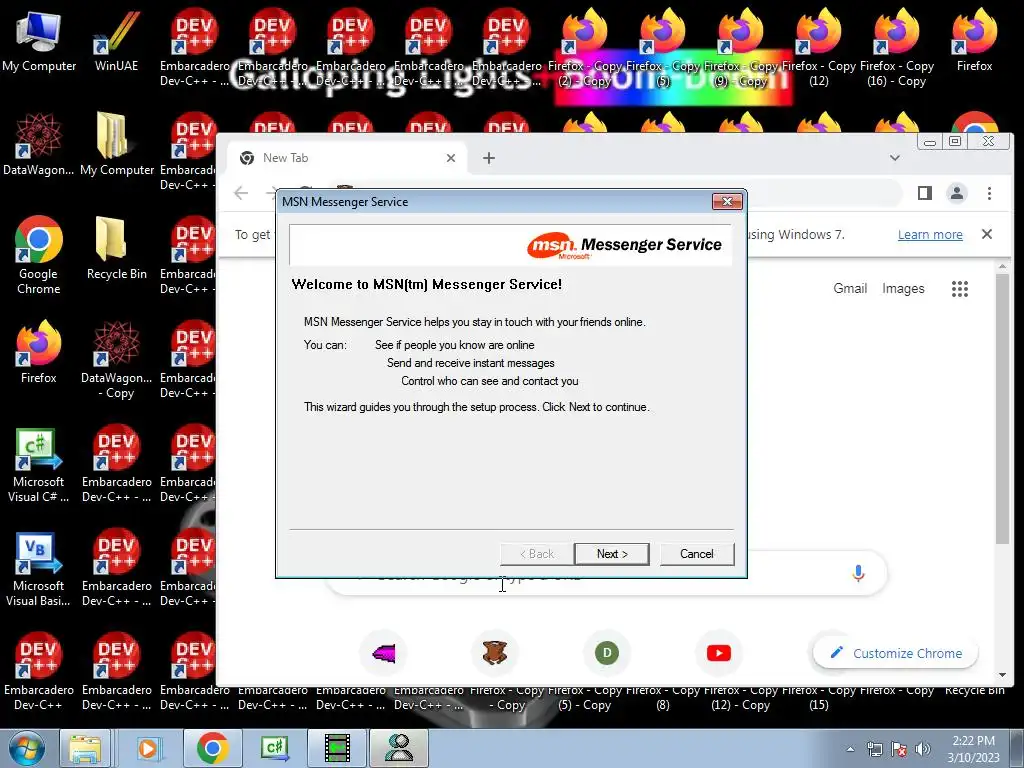
Task: Start voice search with the microphone icon
Action: coord(858,573)
